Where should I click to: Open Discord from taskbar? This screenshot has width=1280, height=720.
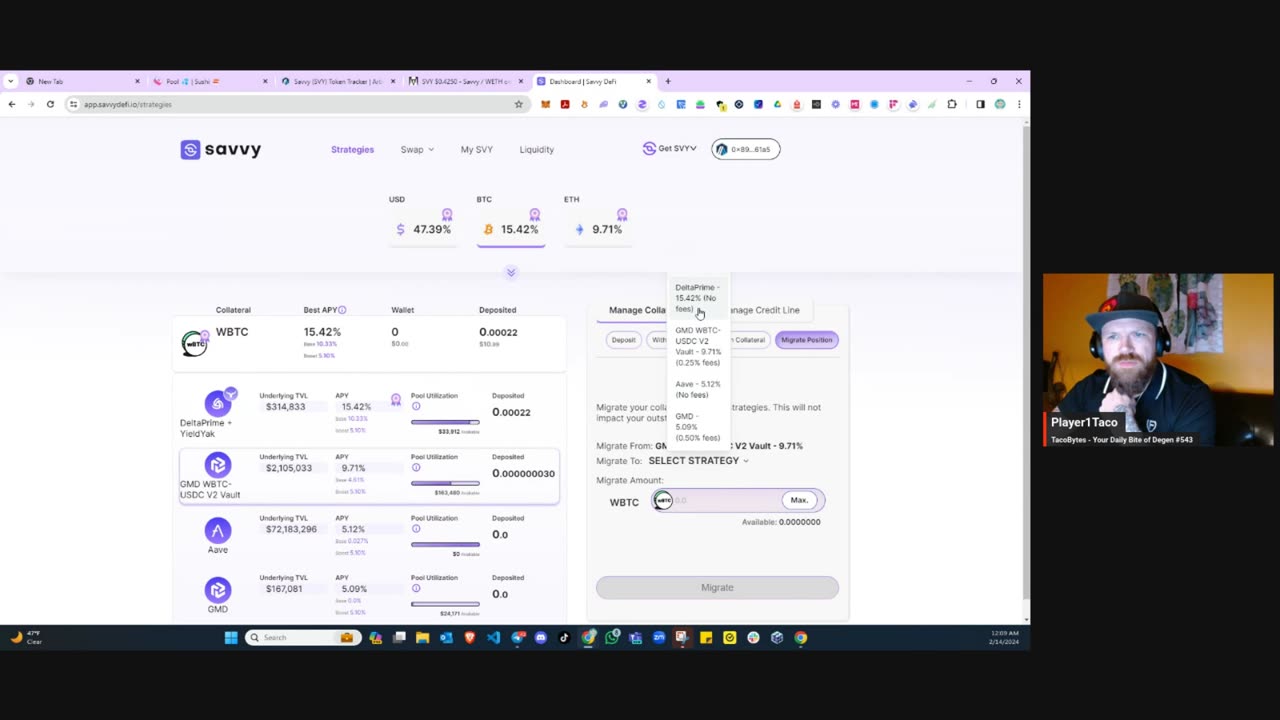pyautogui.click(x=541, y=637)
